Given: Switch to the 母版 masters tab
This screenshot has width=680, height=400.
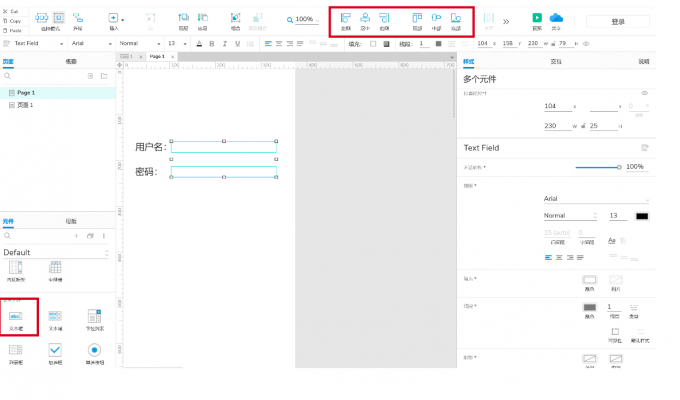Looking at the screenshot, I should pyautogui.click(x=71, y=221).
